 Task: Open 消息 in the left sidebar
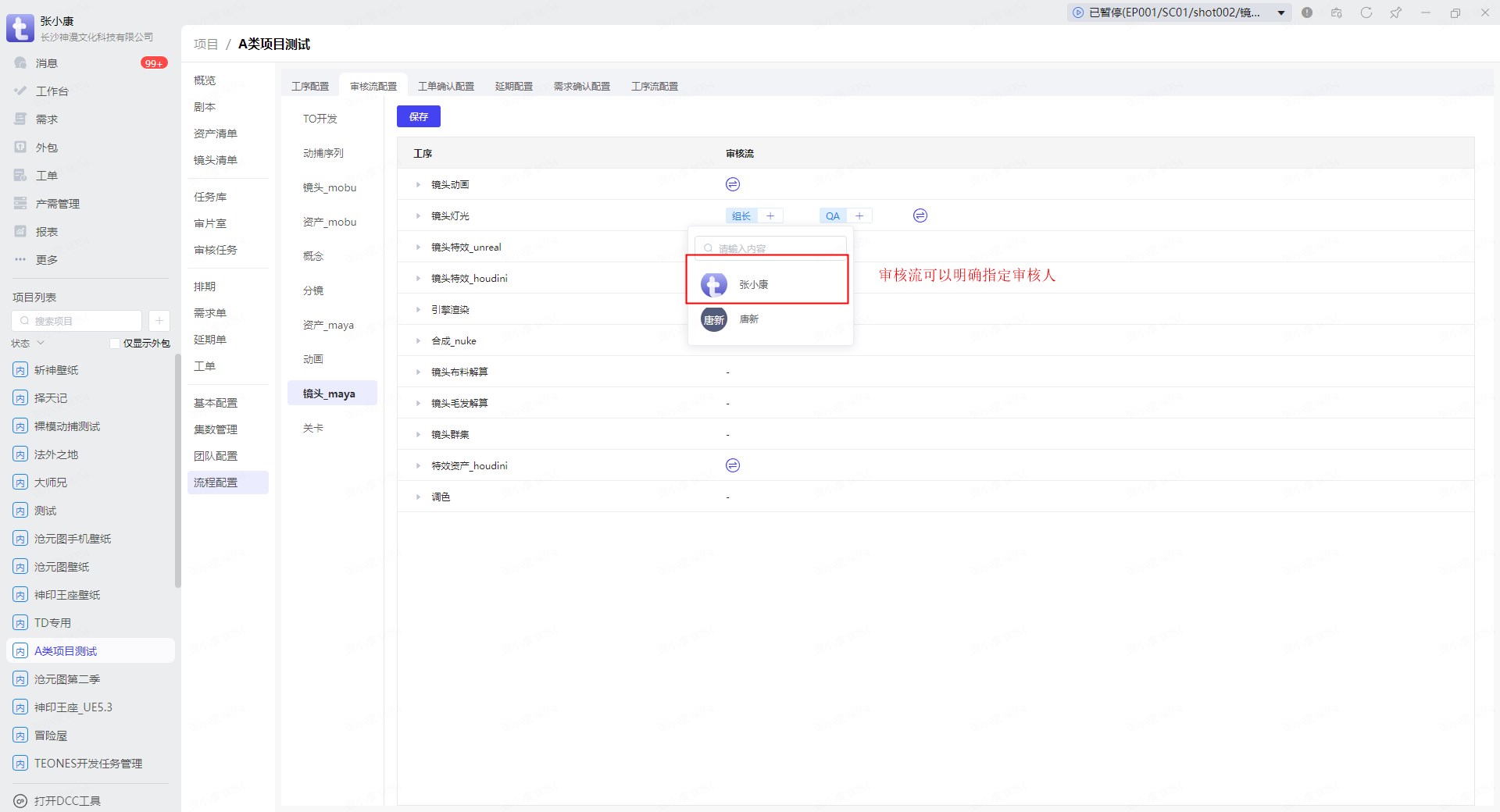pos(47,63)
